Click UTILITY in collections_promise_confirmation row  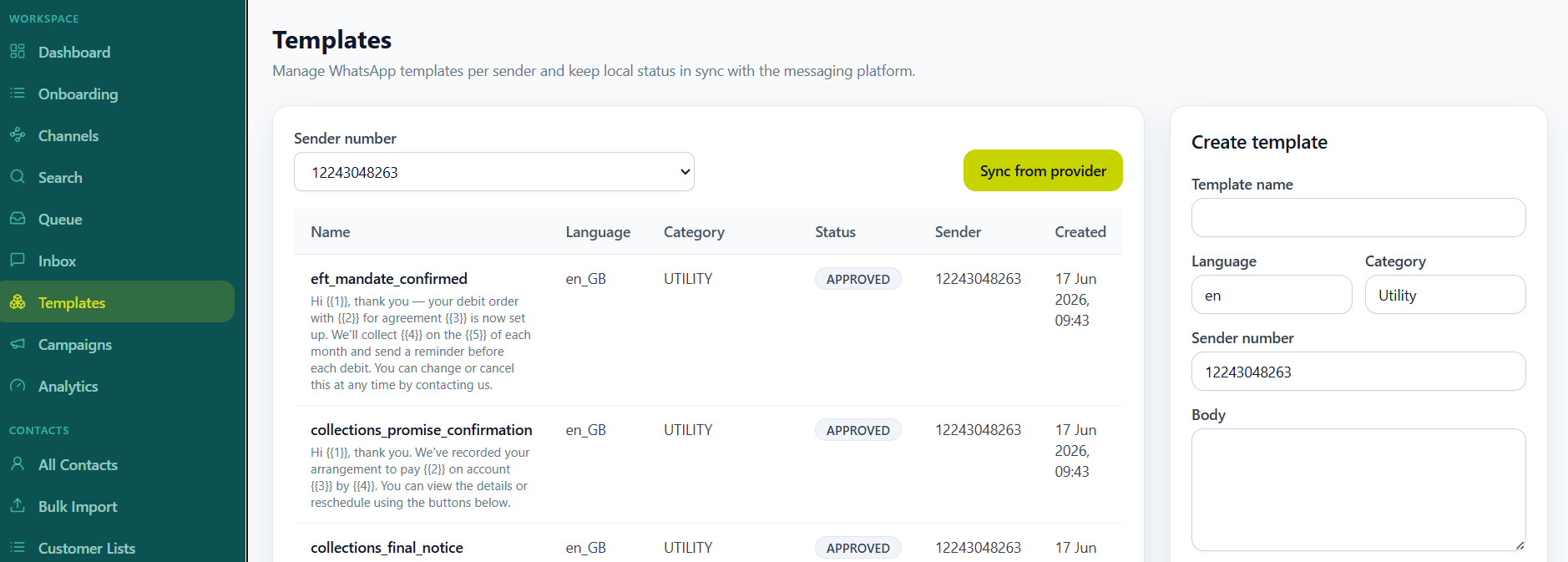[x=688, y=430]
